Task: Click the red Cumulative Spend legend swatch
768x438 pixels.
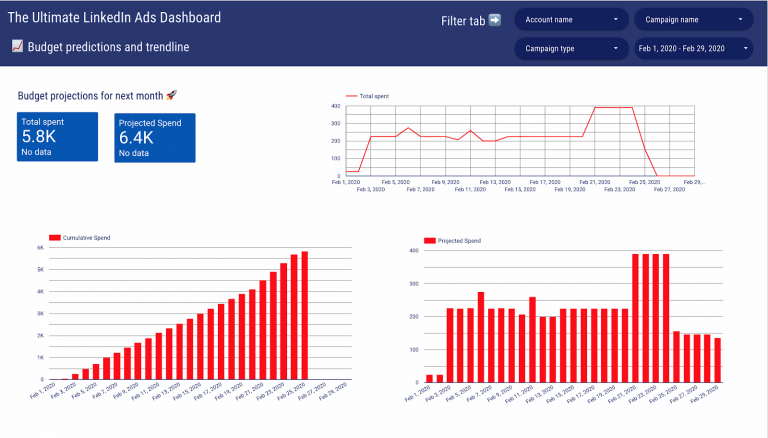Action: coord(54,237)
